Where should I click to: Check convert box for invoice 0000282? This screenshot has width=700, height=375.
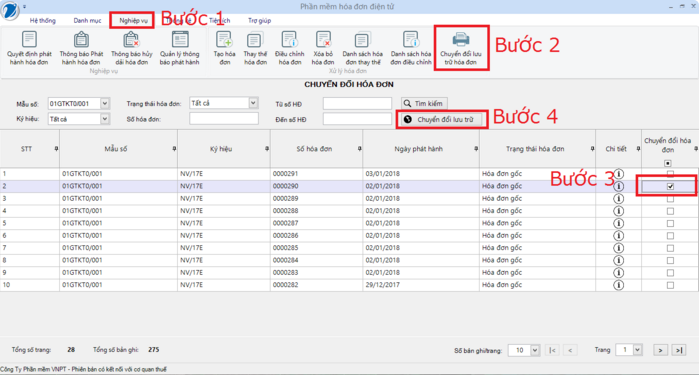click(670, 285)
